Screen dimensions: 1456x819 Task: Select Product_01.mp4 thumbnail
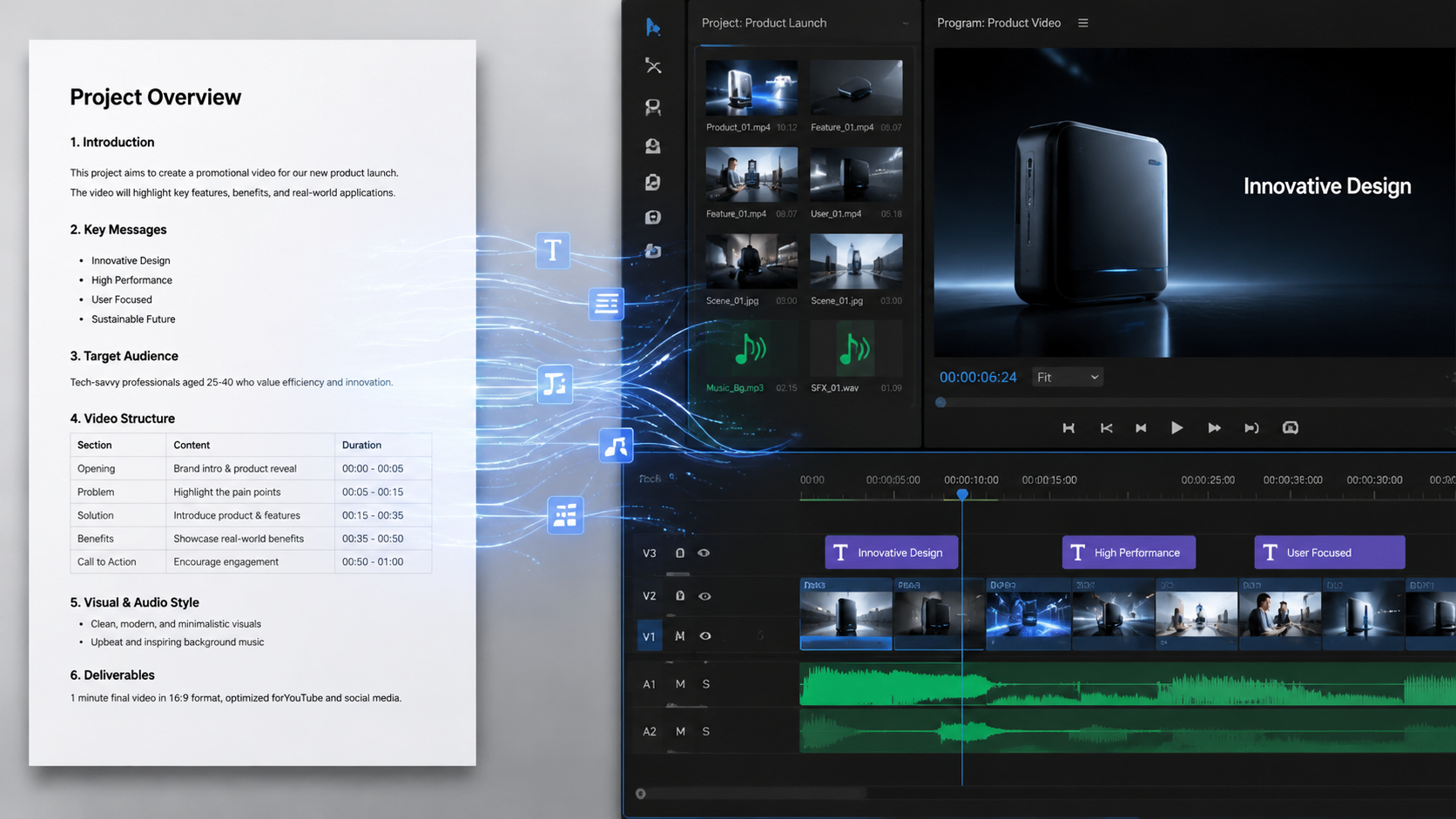(752, 88)
